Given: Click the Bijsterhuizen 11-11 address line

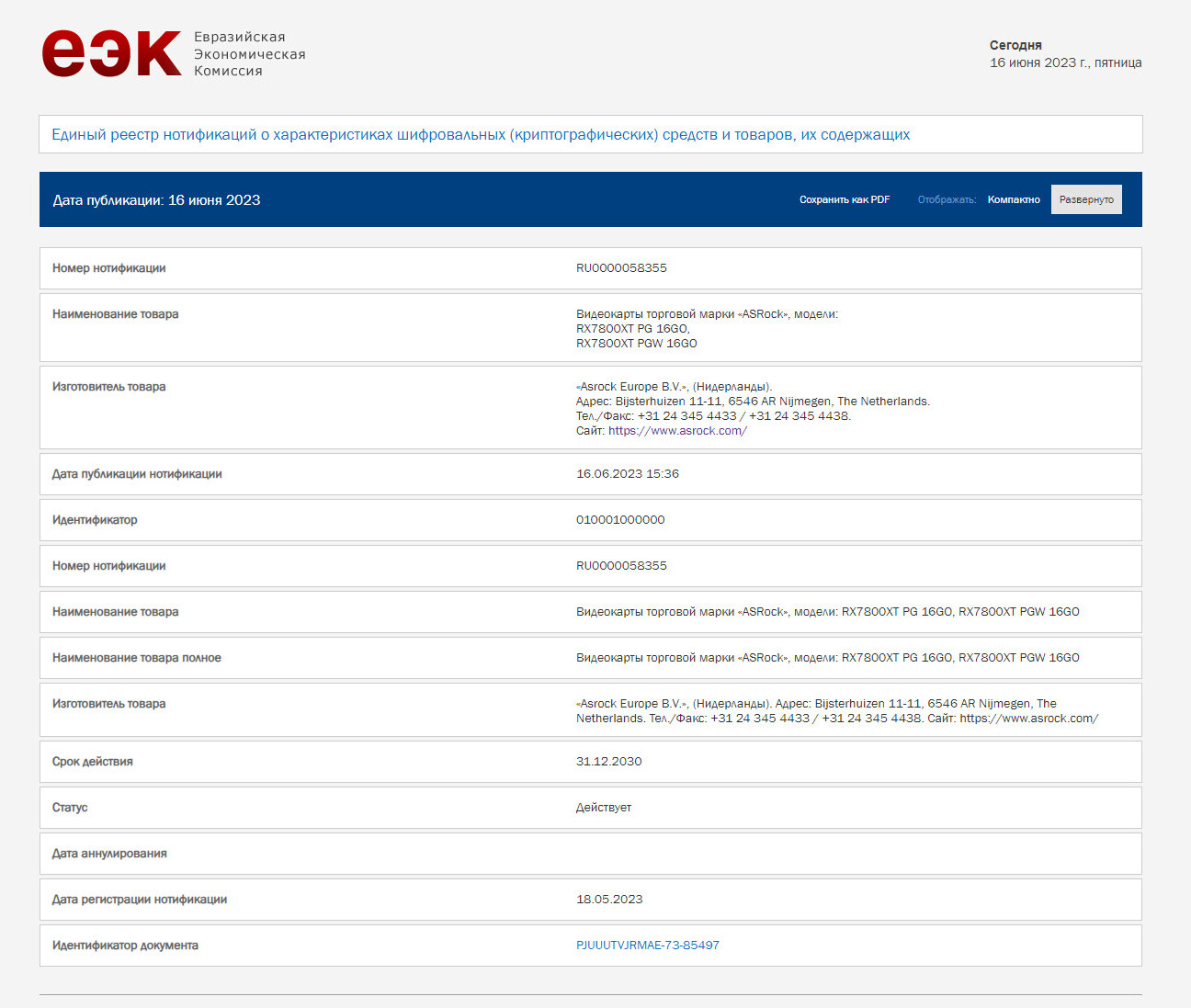Looking at the screenshot, I should [x=753, y=402].
